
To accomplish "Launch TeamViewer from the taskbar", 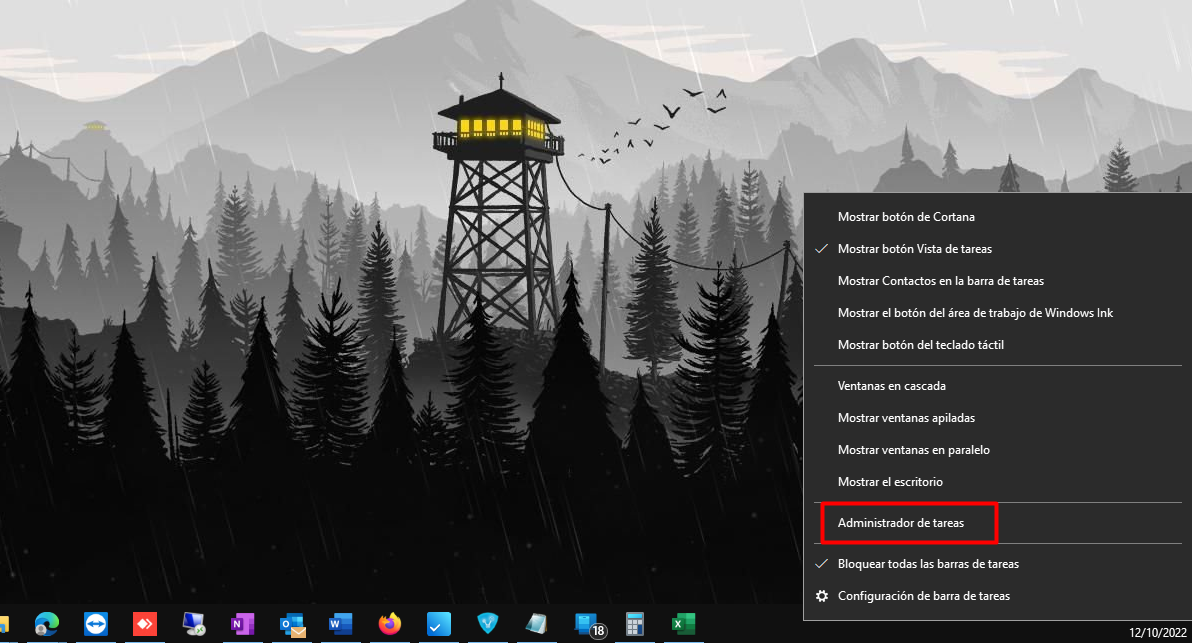I will pos(96,624).
